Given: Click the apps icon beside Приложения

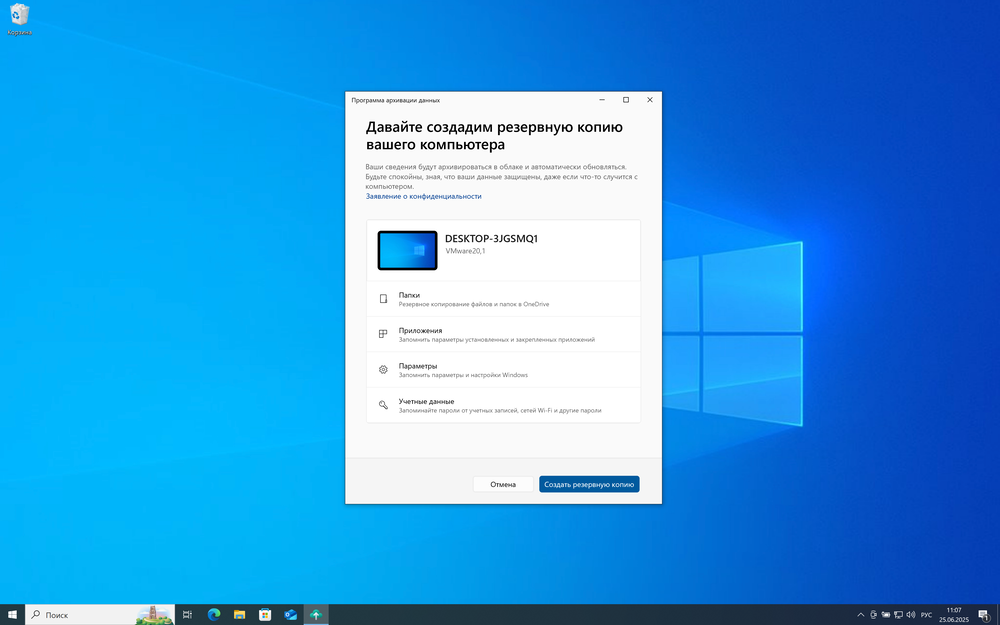Looking at the screenshot, I should (x=383, y=334).
